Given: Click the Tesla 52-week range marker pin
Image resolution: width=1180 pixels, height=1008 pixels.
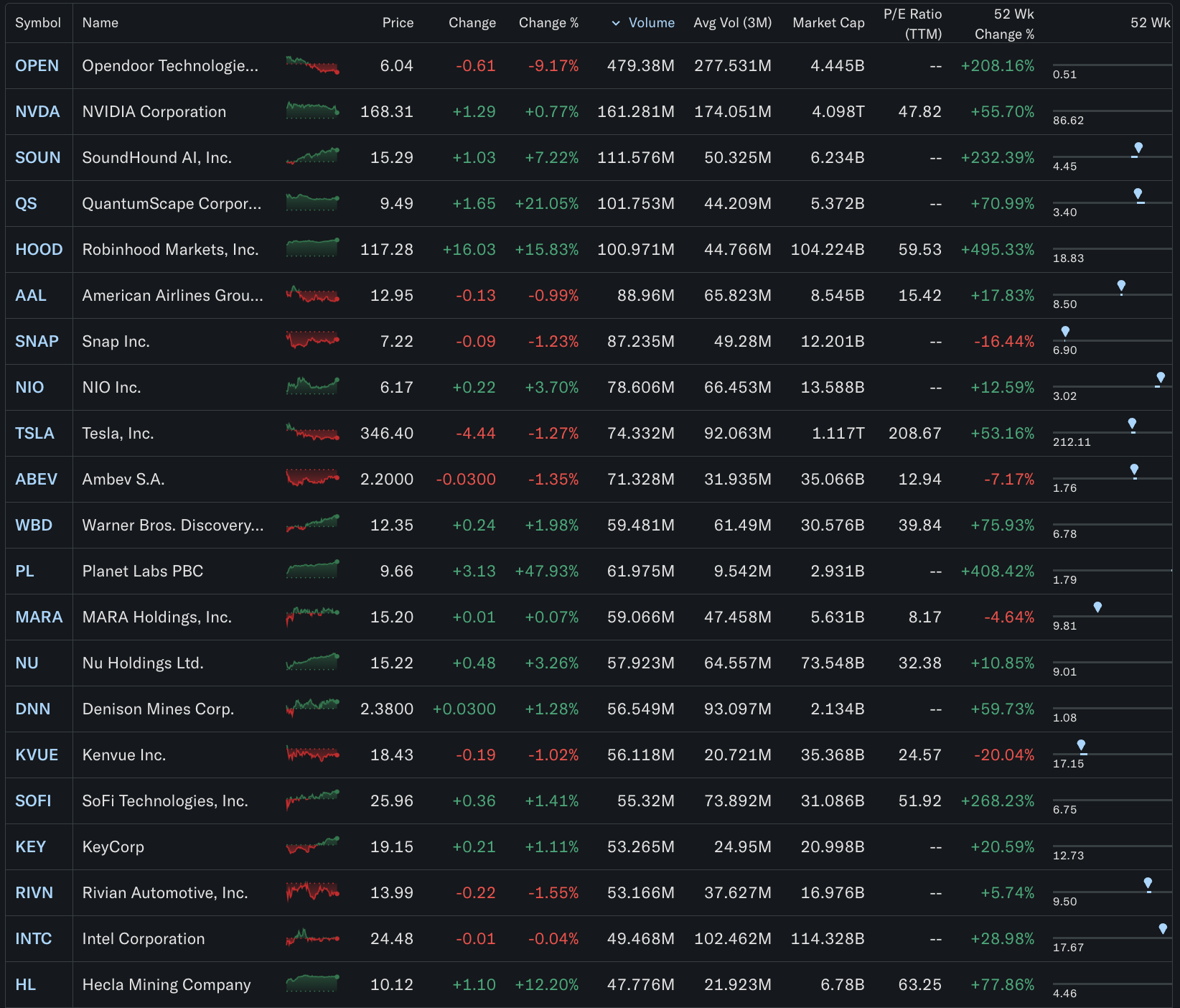Looking at the screenshot, I should [x=1132, y=425].
